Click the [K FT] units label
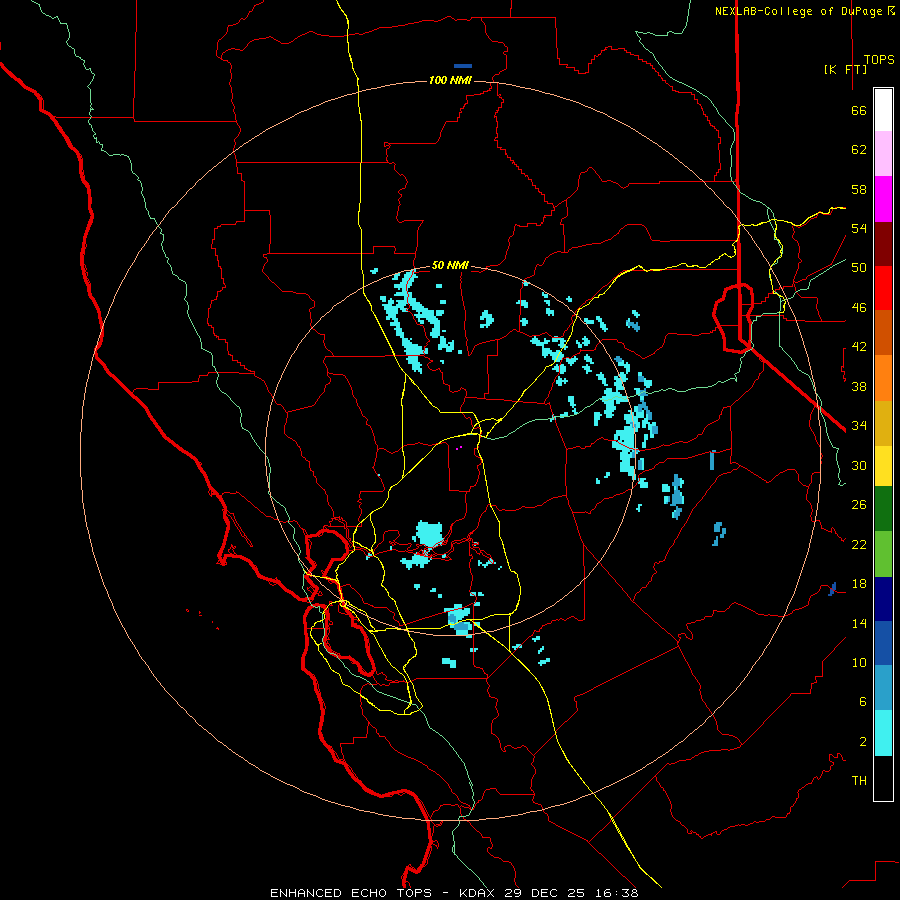 pyautogui.click(x=845, y=69)
